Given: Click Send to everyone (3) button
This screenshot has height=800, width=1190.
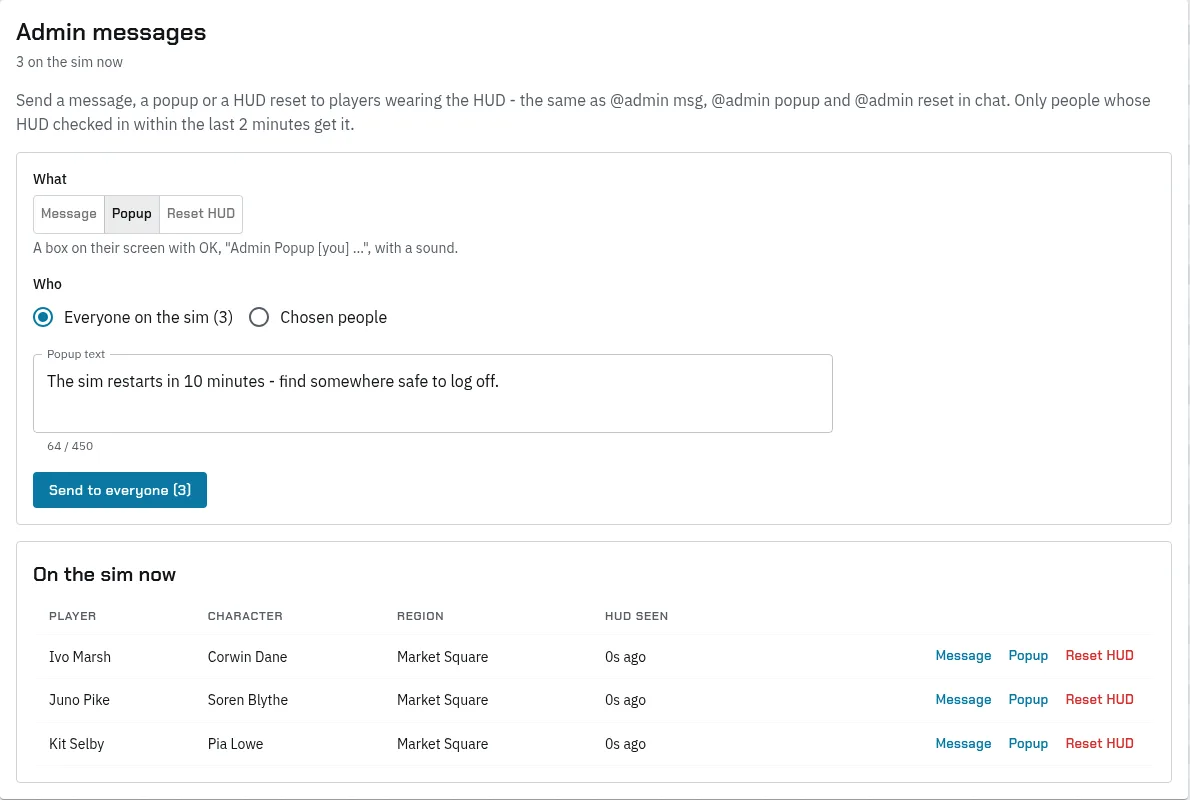Looking at the screenshot, I should pyautogui.click(x=120, y=490).
